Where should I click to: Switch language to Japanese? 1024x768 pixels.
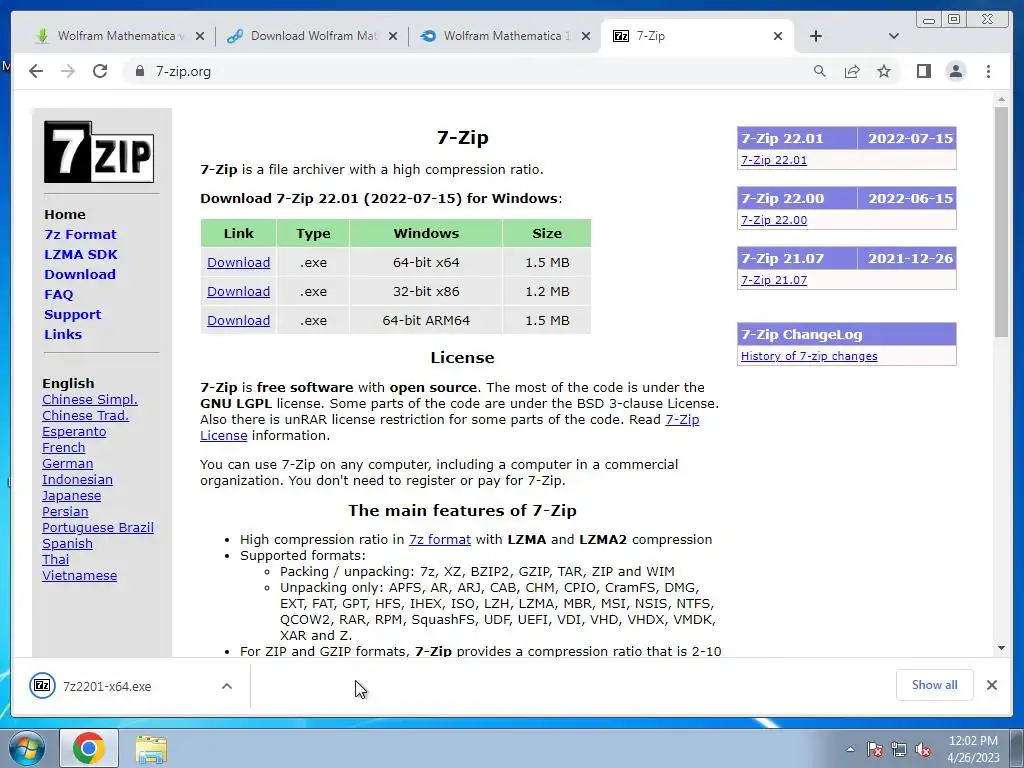click(x=71, y=496)
